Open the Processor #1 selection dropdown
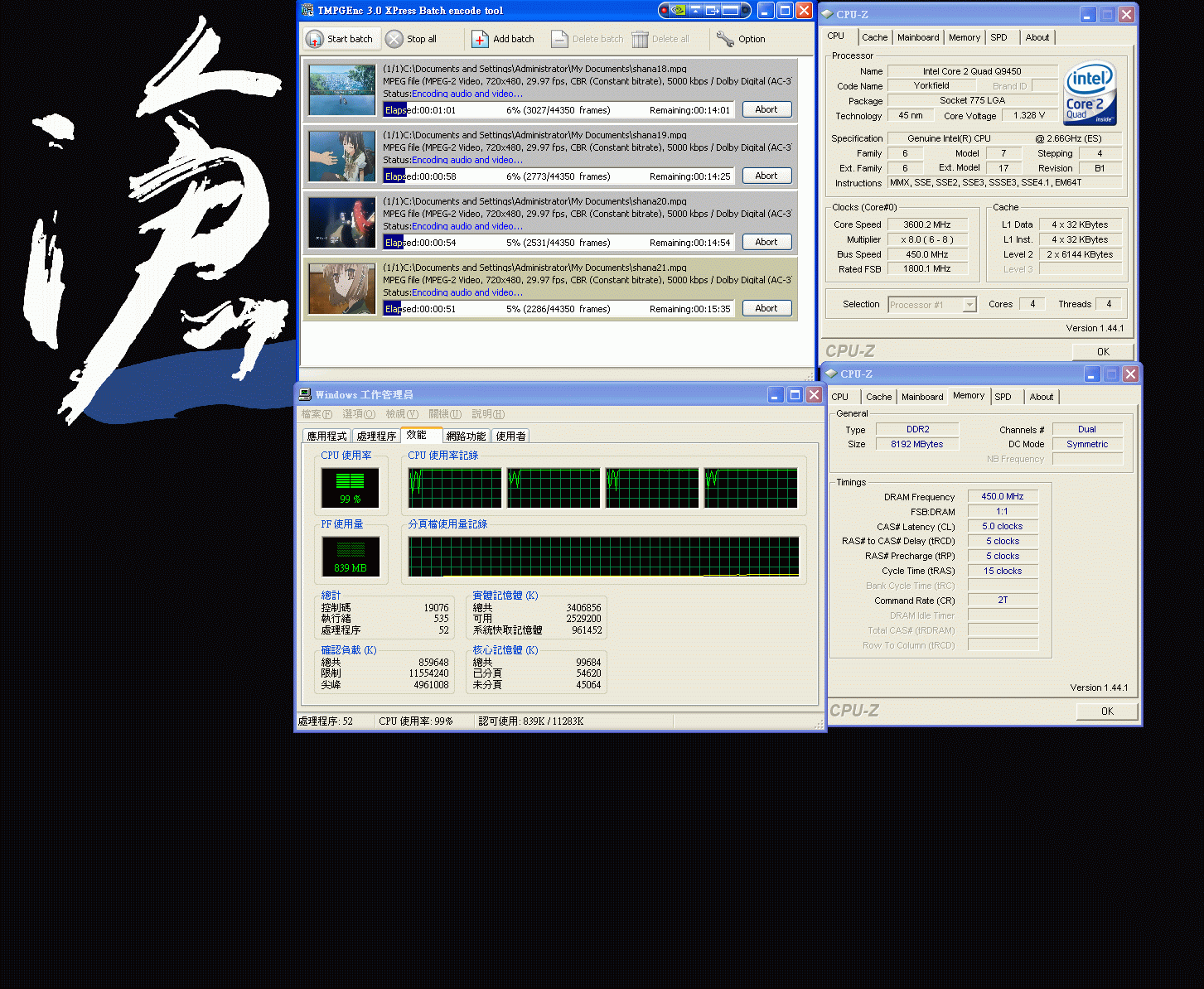Screen dimensions: 1204x989 click(x=932, y=305)
